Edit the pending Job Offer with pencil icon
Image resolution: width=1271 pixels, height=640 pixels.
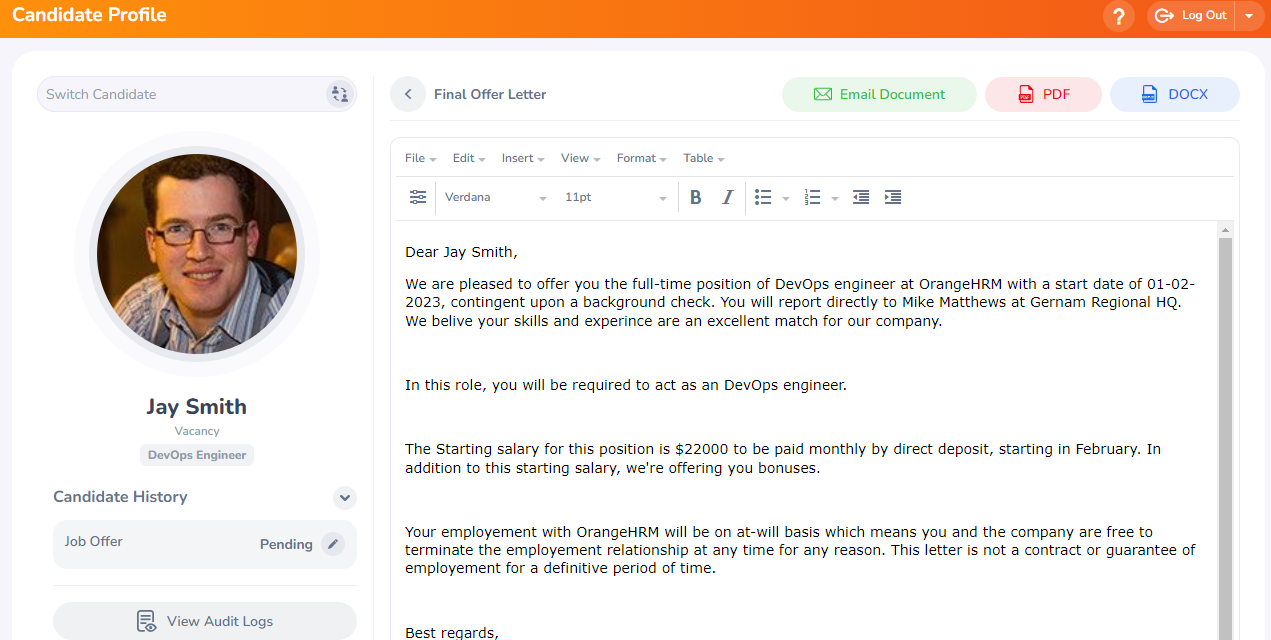[x=333, y=544]
